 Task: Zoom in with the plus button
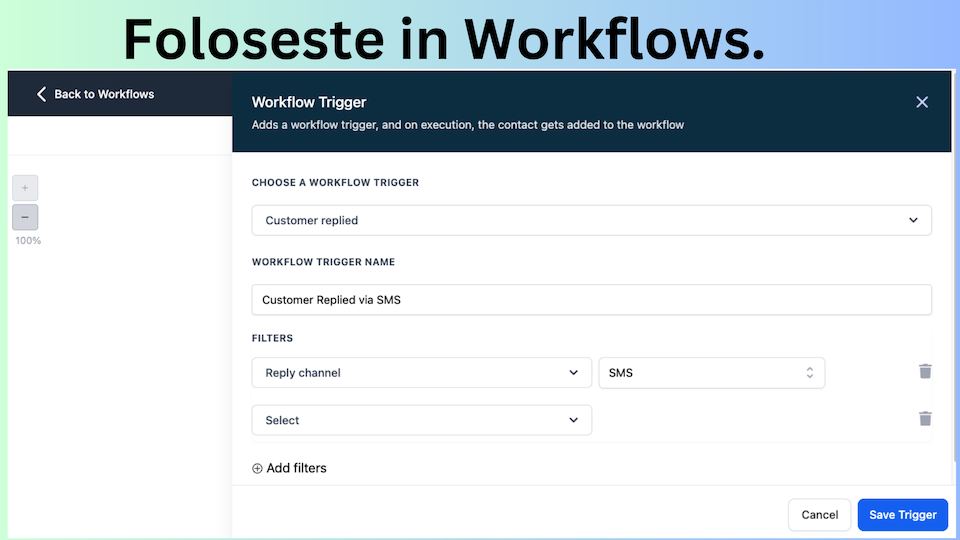click(25, 188)
